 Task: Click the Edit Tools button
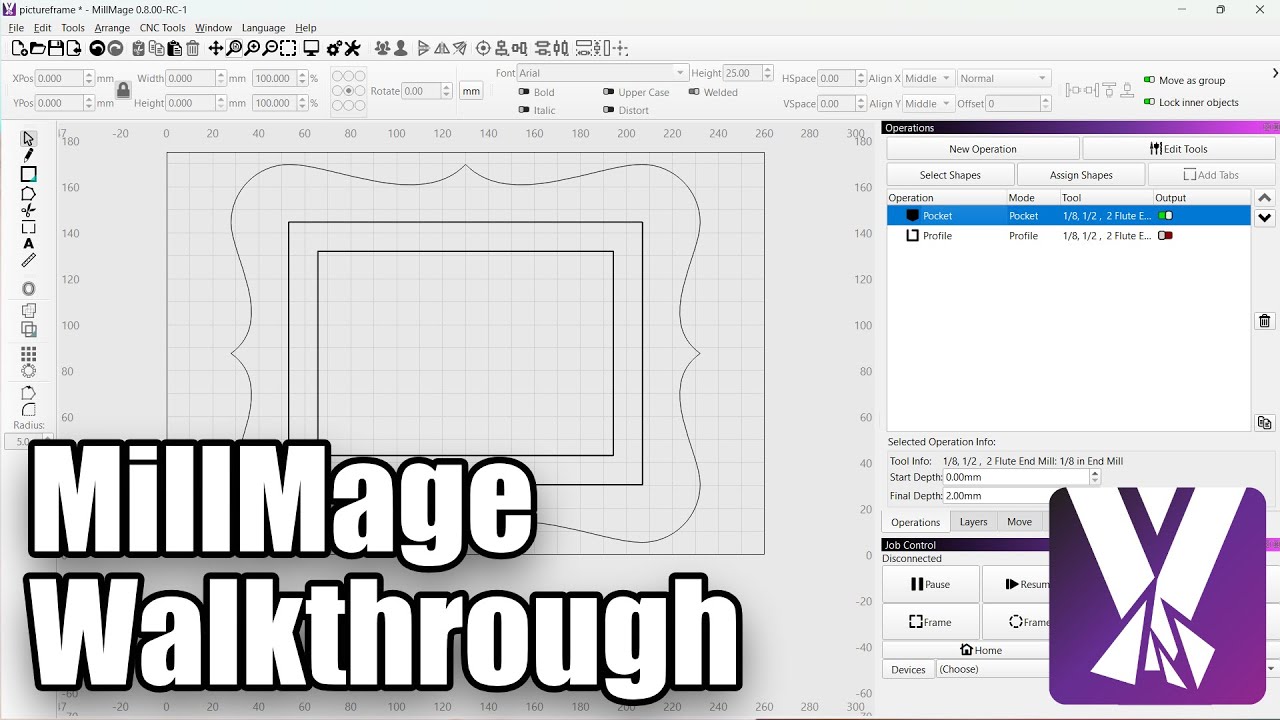pyautogui.click(x=1179, y=149)
